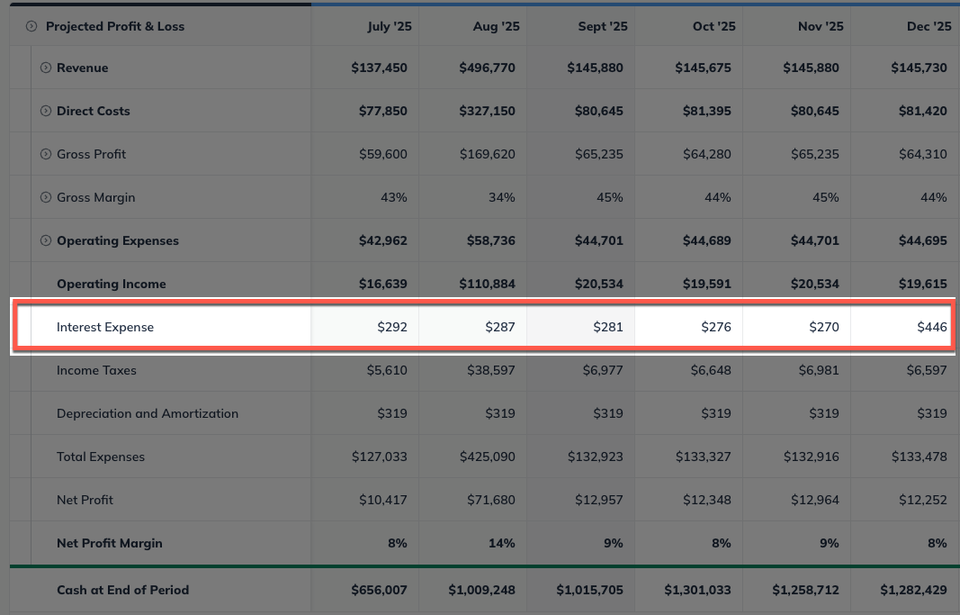Click Cash at End value $1,301,033
The height and width of the screenshot is (615, 960).
697,590
